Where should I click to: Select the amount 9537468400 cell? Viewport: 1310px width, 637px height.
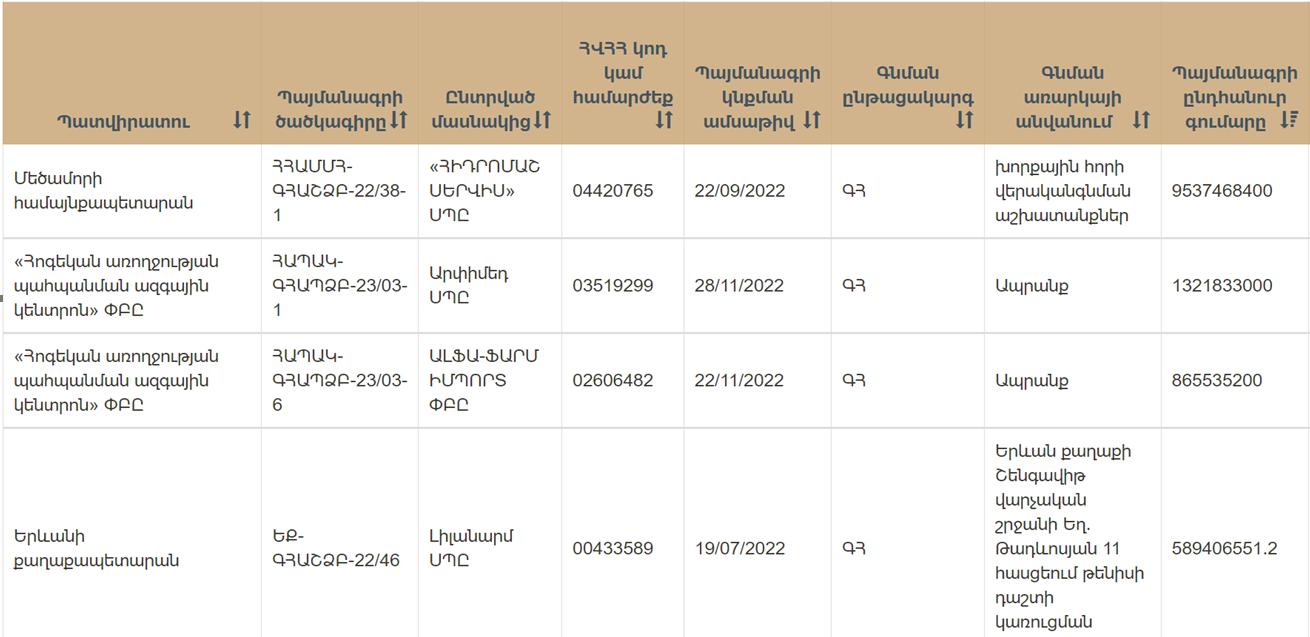click(1235, 191)
